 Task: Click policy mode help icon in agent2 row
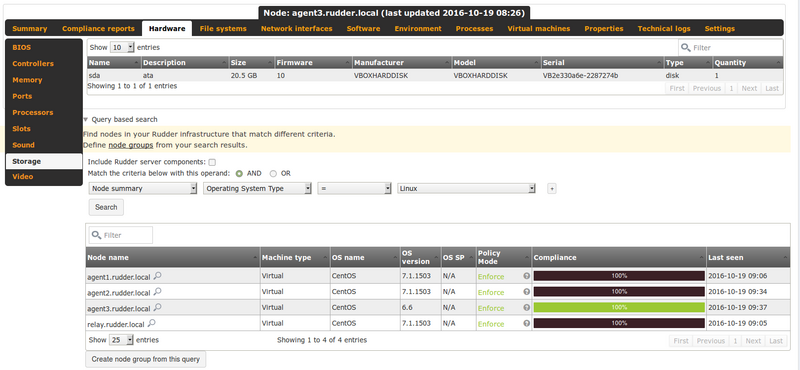(x=526, y=292)
